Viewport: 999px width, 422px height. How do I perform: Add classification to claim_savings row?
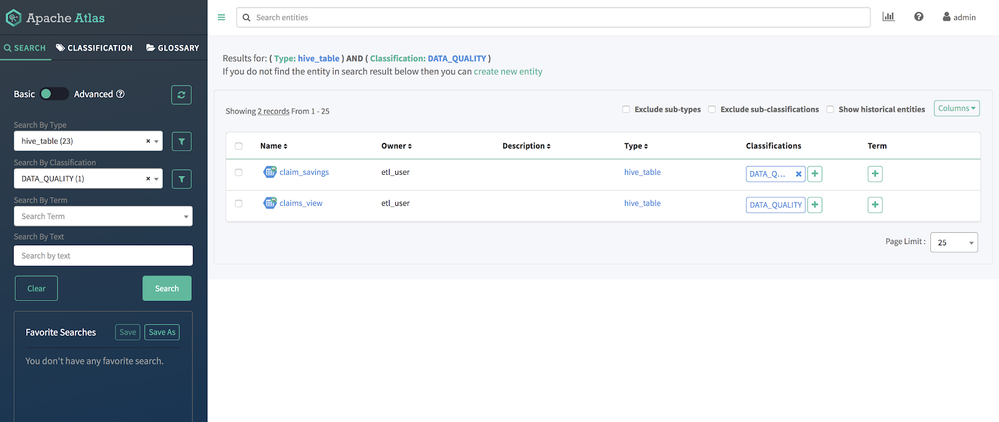coord(815,173)
